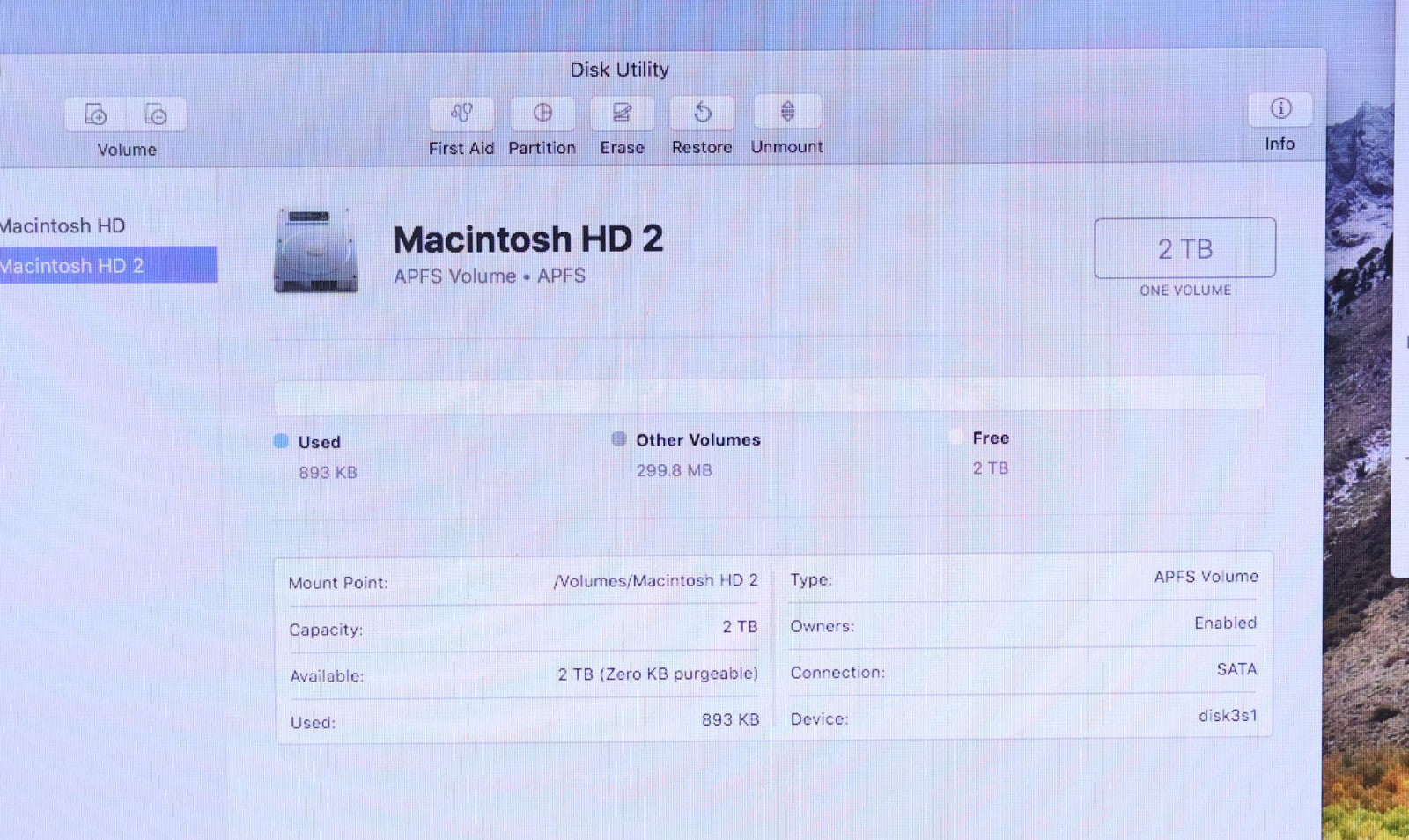The width and height of the screenshot is (1409, 840).
Task: Open the Info panel
Action: click(x=1280, y=109)
